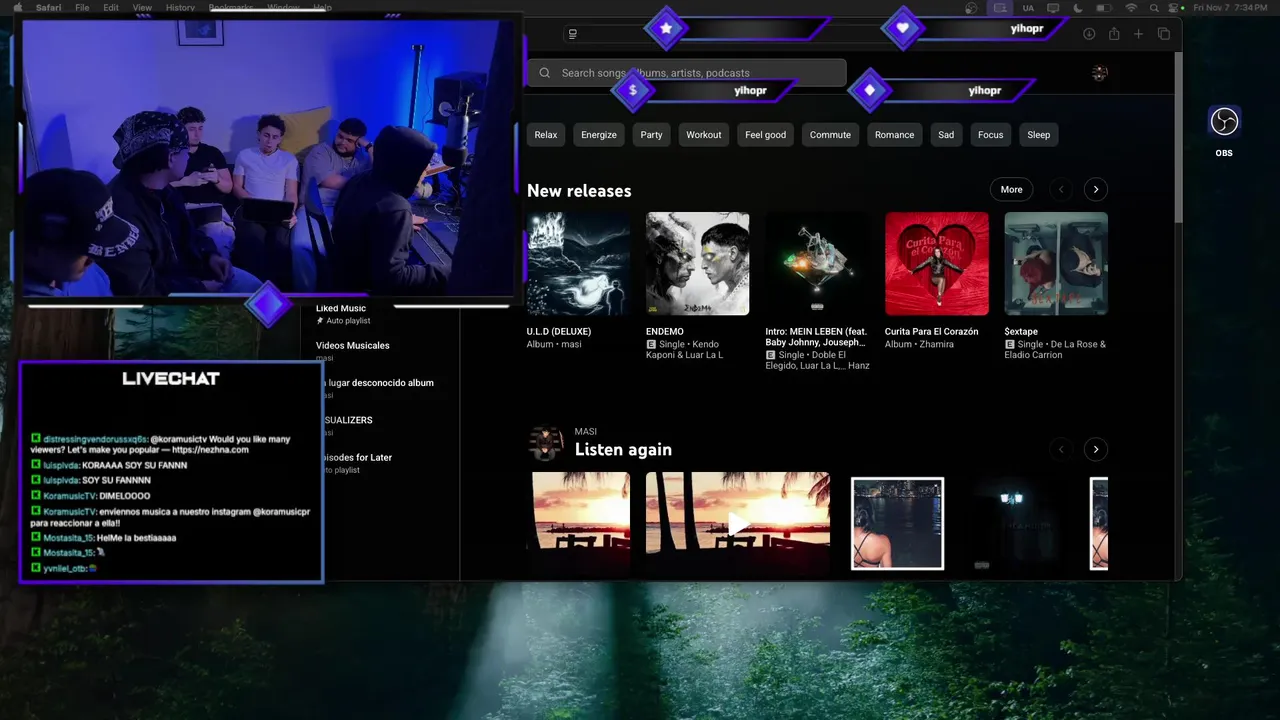Select the Sleep mood chip
This screenshot has height=720, width=1280.
click(x=1038, y=135)
